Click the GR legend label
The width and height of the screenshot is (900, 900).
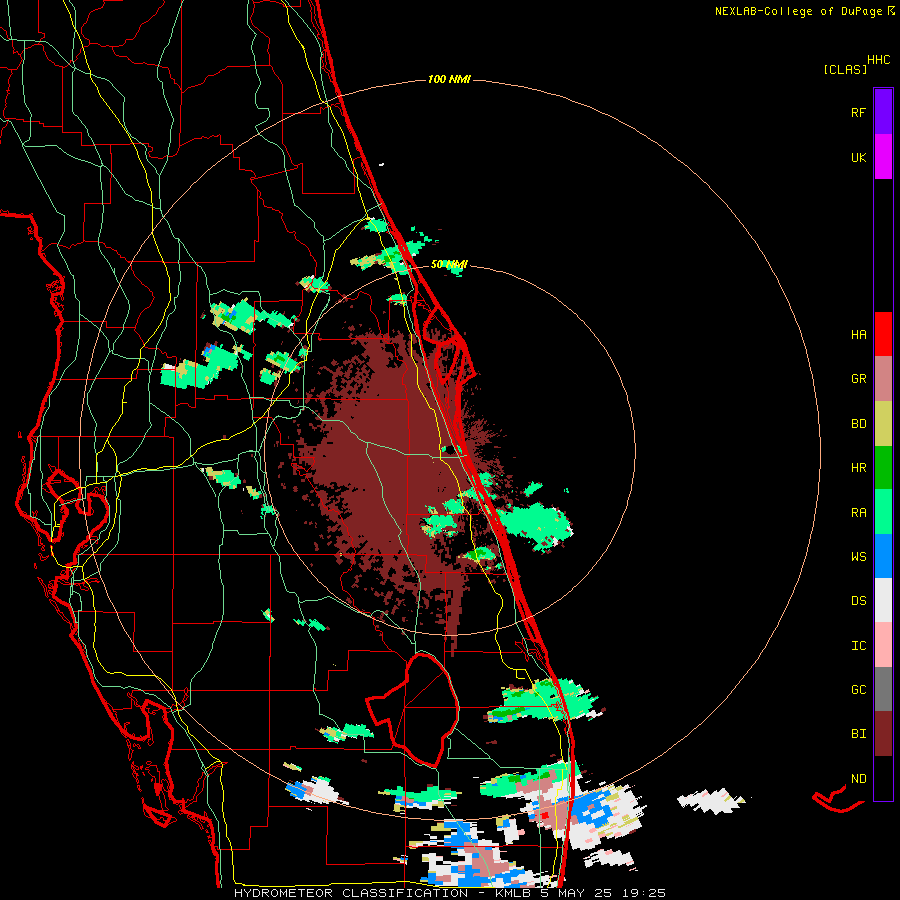[858, 379]
